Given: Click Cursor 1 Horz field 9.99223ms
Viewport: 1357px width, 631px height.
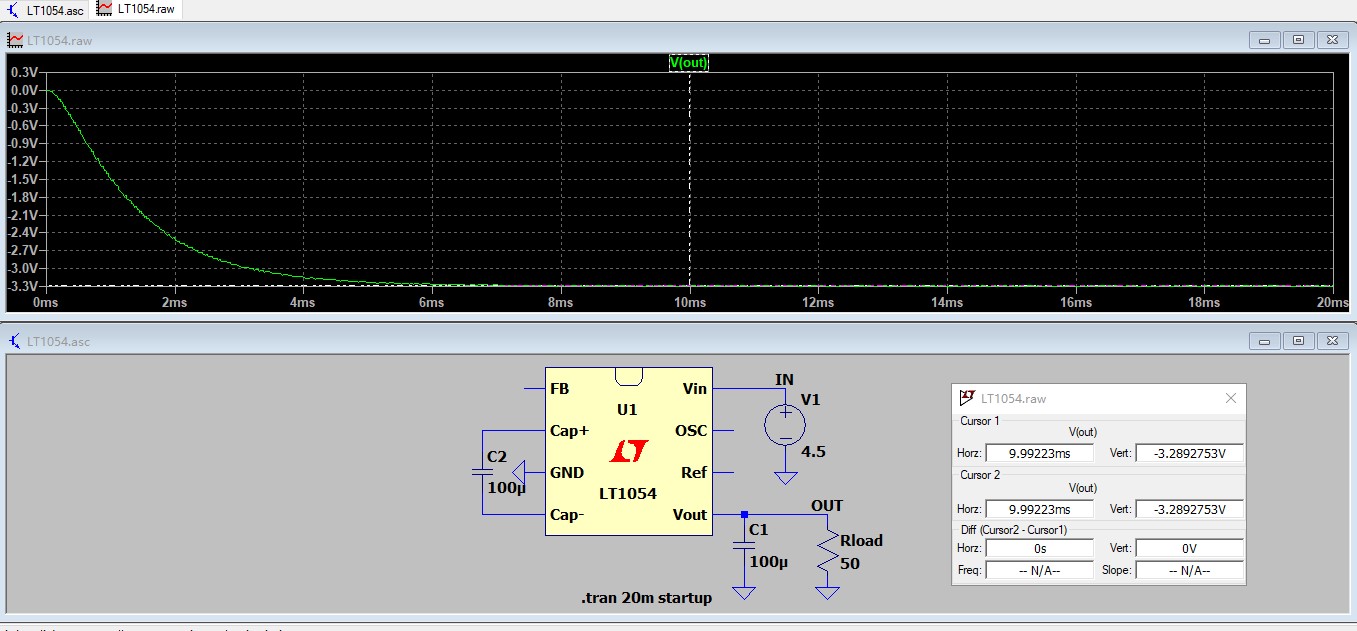Looking at the screenshot, I should [x=1039, y=453].
